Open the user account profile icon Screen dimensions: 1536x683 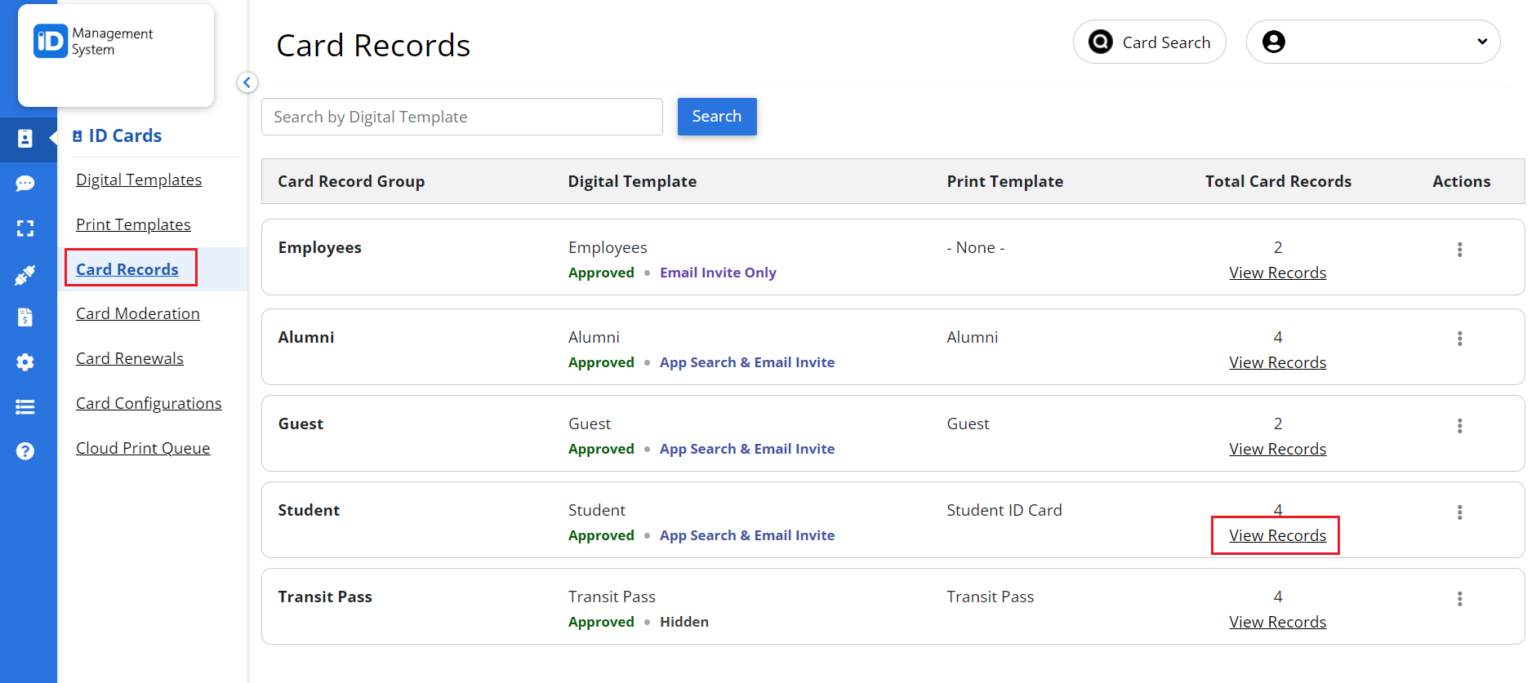coord(1273,41)
